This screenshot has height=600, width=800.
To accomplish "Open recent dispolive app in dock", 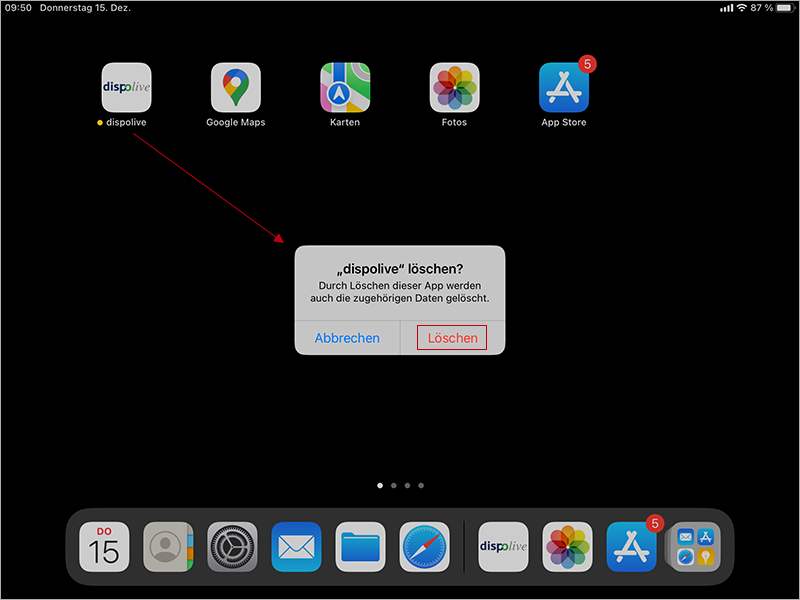I will [x=503, y=546].
